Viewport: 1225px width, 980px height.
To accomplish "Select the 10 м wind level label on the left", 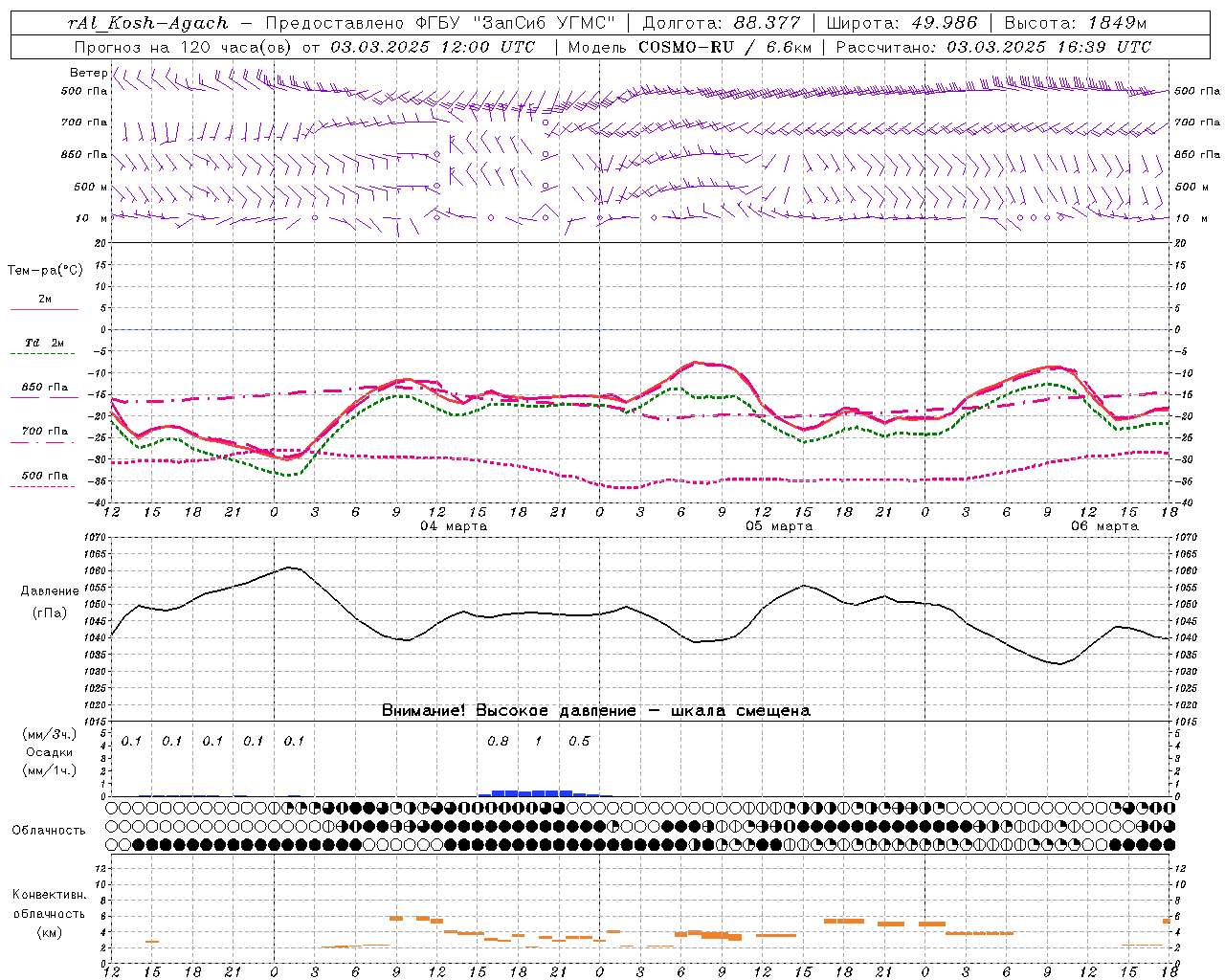I will (91, 218).
